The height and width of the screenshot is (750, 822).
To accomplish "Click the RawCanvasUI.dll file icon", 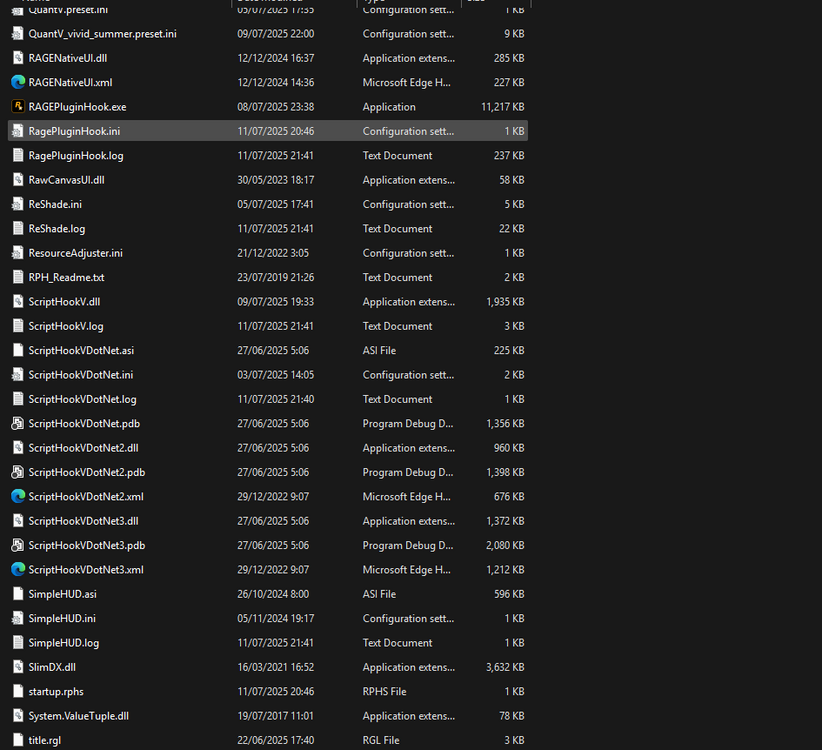I will [18, 179].
